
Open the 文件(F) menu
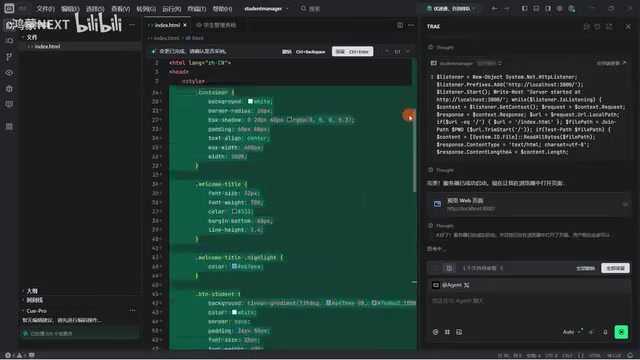(45, 9)
